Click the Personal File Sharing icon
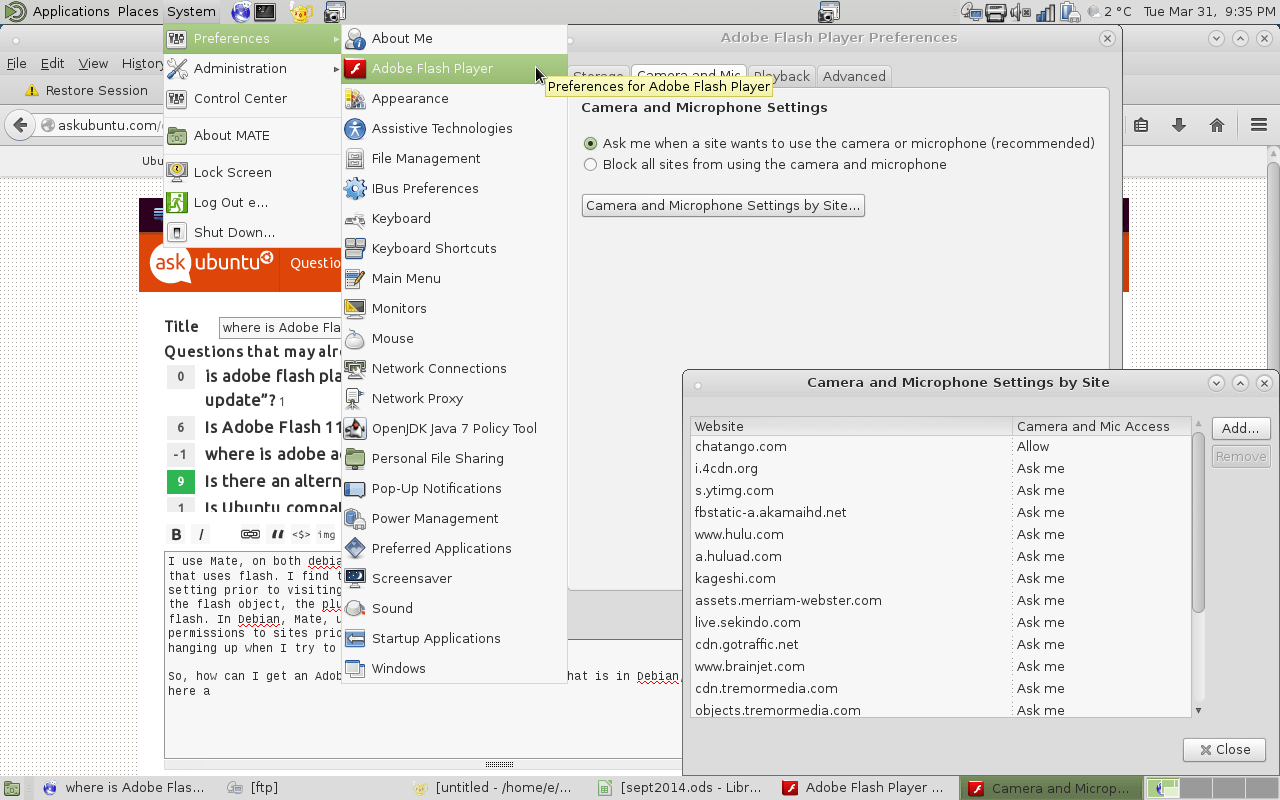The height and width of the screenshot is (800, 1280). click(x=355, y=458)
